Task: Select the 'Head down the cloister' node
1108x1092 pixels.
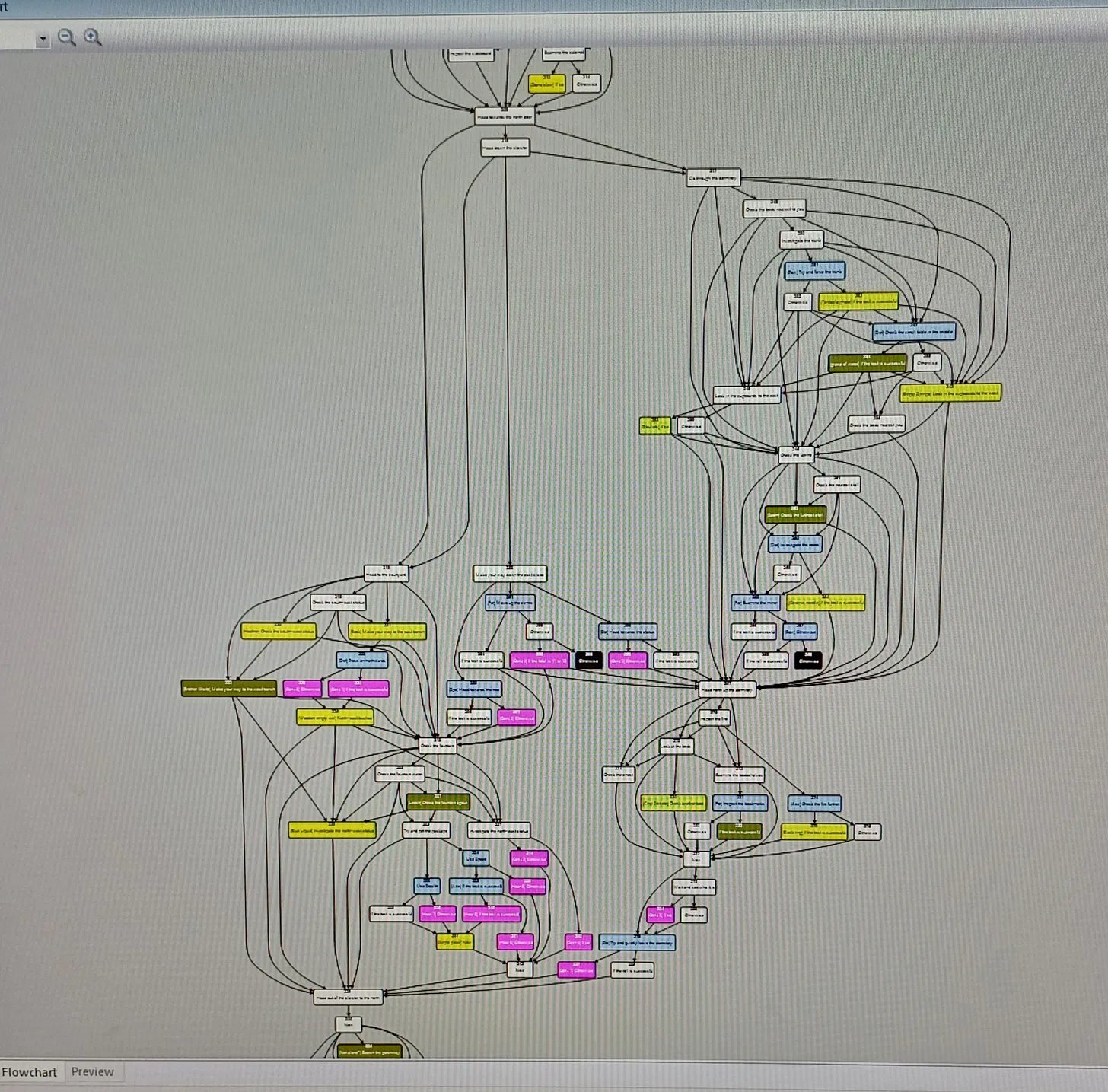Action: [505, 148]
